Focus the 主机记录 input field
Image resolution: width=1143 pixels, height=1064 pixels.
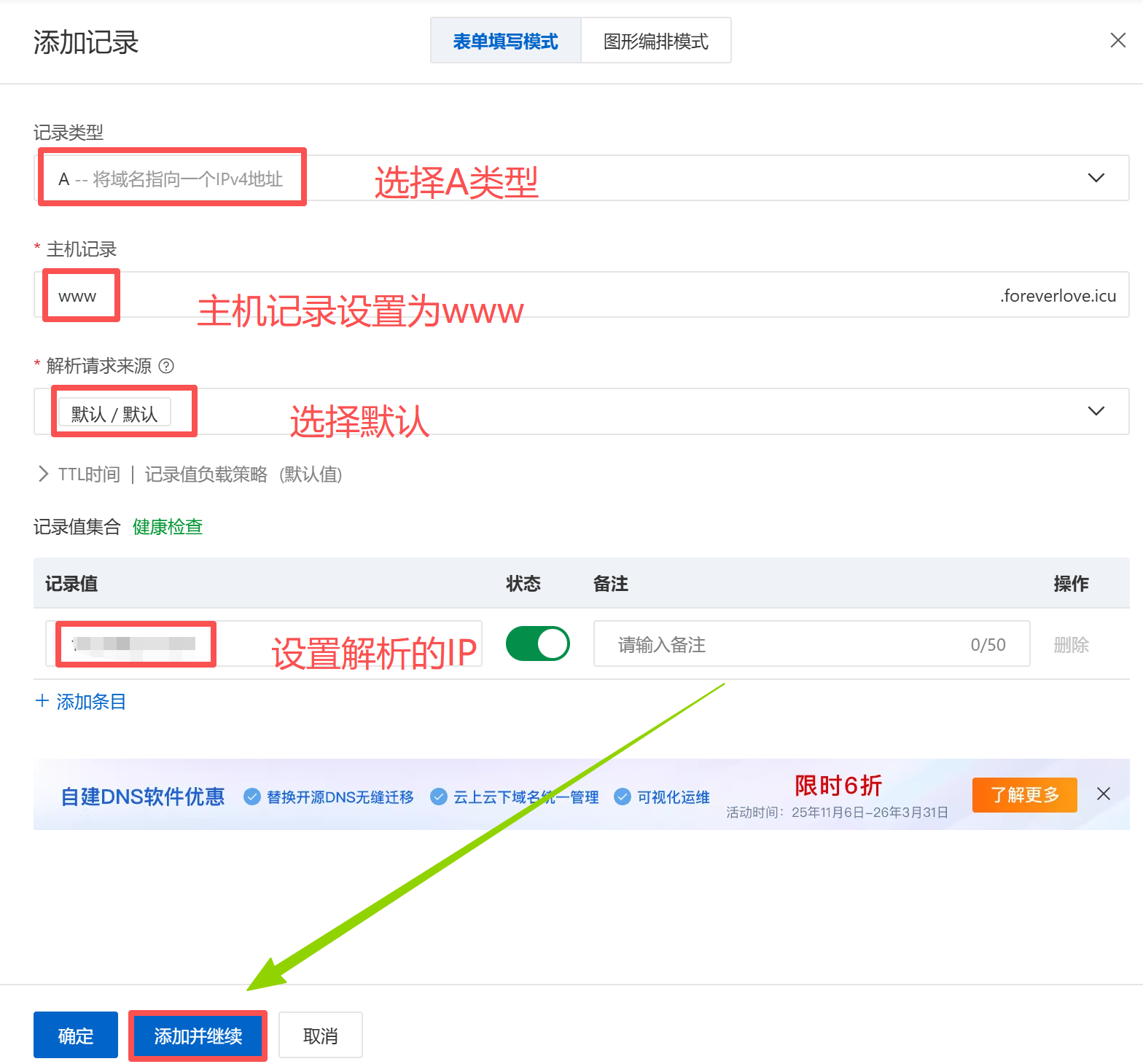pyautogui.click(x=582, y=294)
